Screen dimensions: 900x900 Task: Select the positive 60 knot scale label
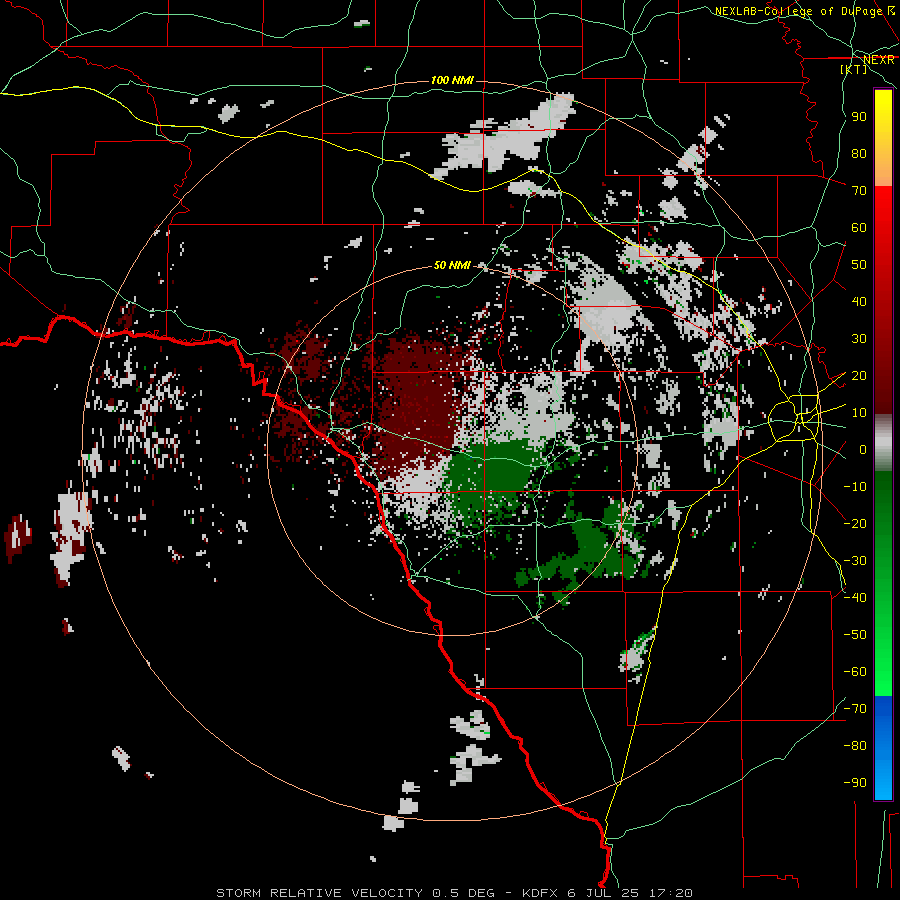[859, 228]
